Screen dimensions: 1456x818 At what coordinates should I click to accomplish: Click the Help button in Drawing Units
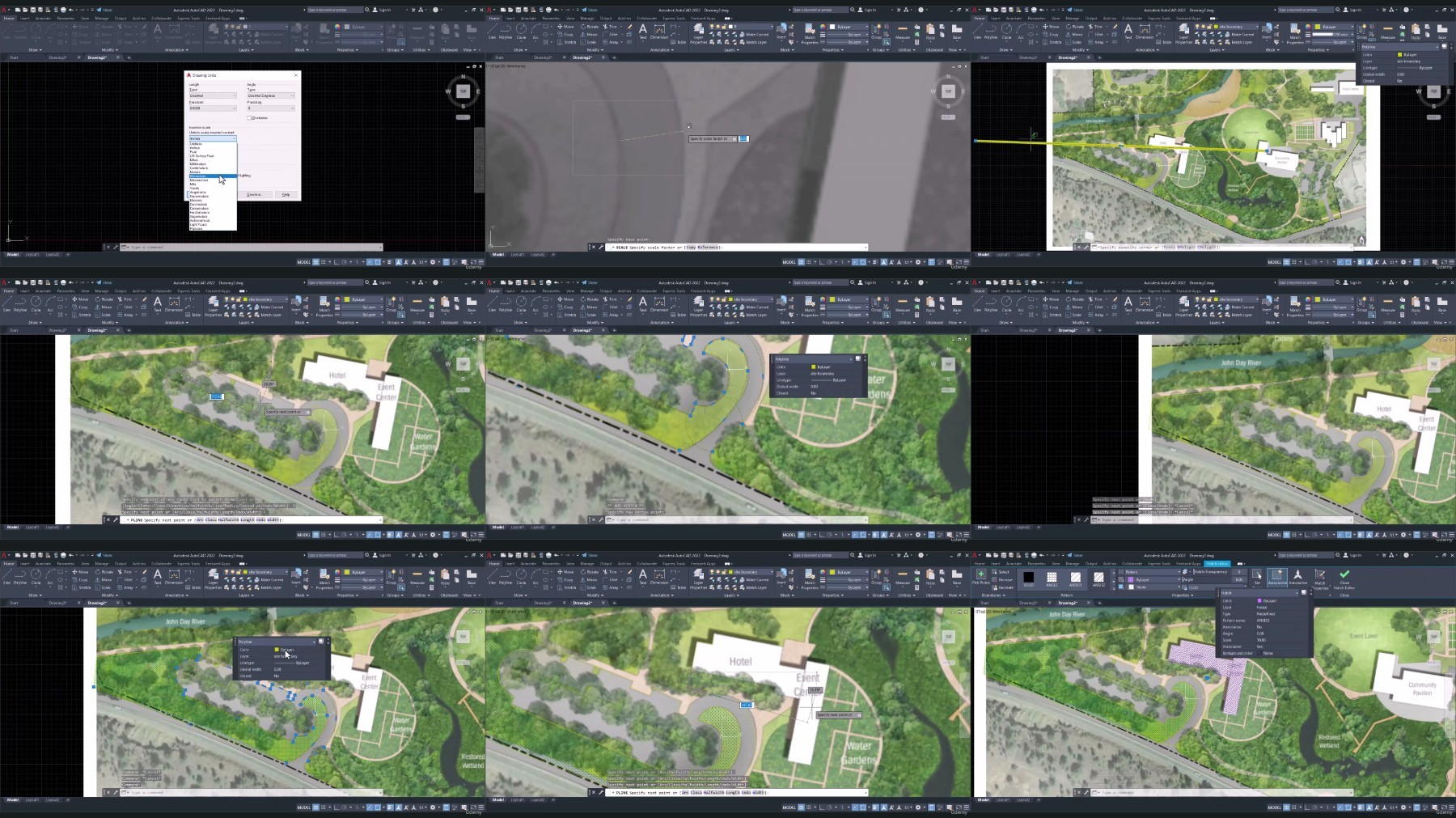[286, 194]
